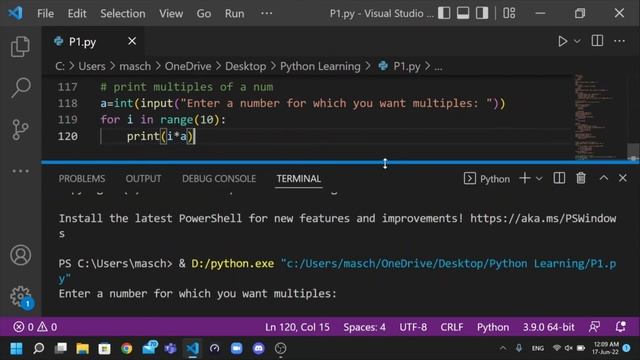Kill the terminal with trash icon
The image size is (640, 360).
point(581,178)
